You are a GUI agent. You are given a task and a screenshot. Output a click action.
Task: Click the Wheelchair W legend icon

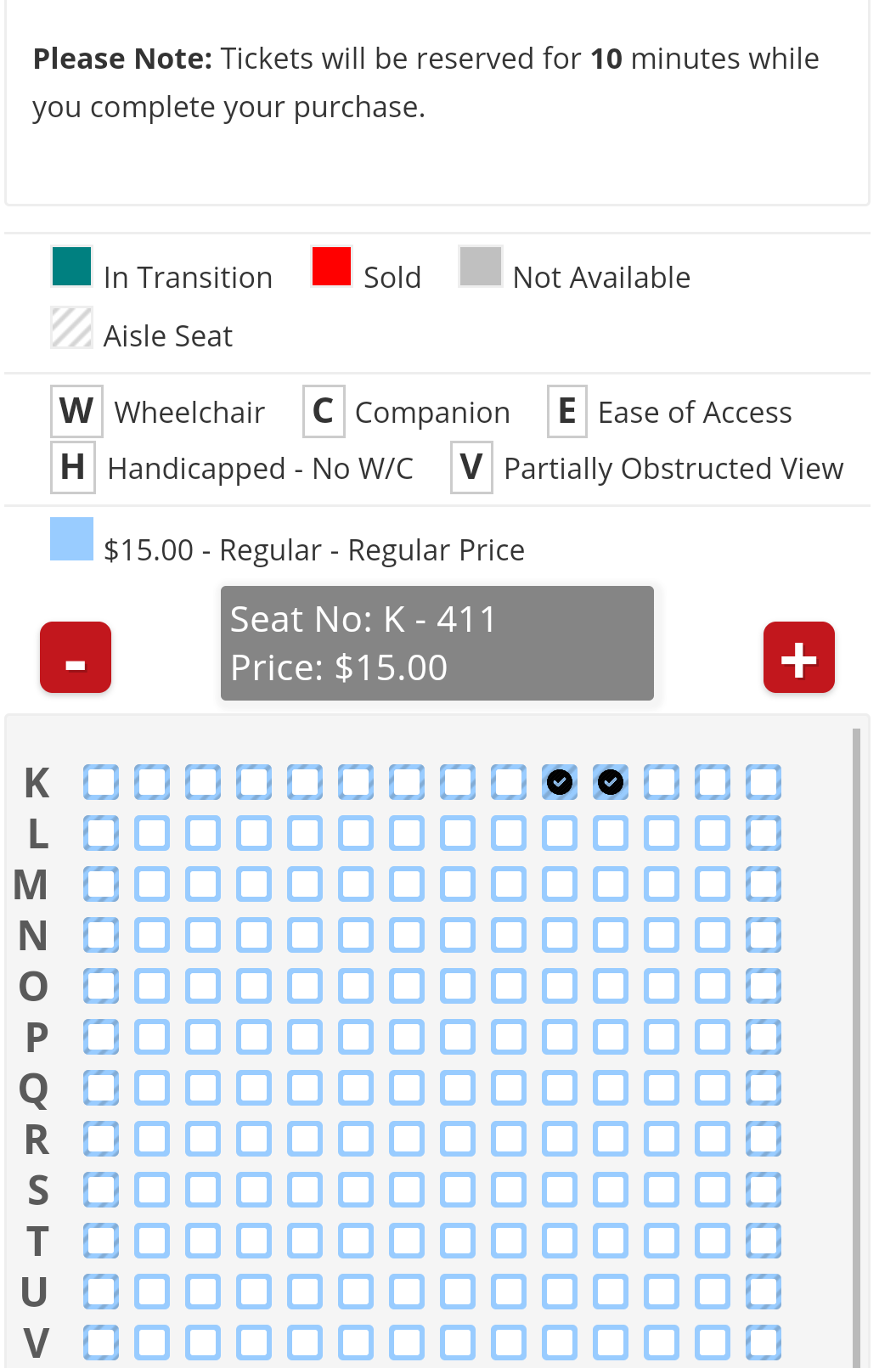pyautogui.click(x=76, y=412)
